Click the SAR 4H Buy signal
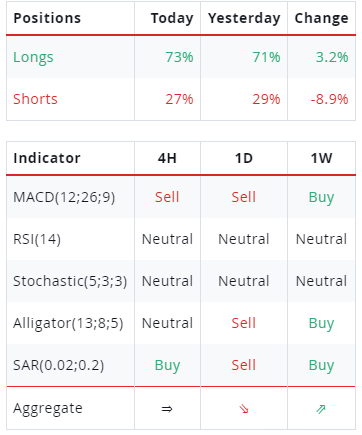 (x=167, y=365)
